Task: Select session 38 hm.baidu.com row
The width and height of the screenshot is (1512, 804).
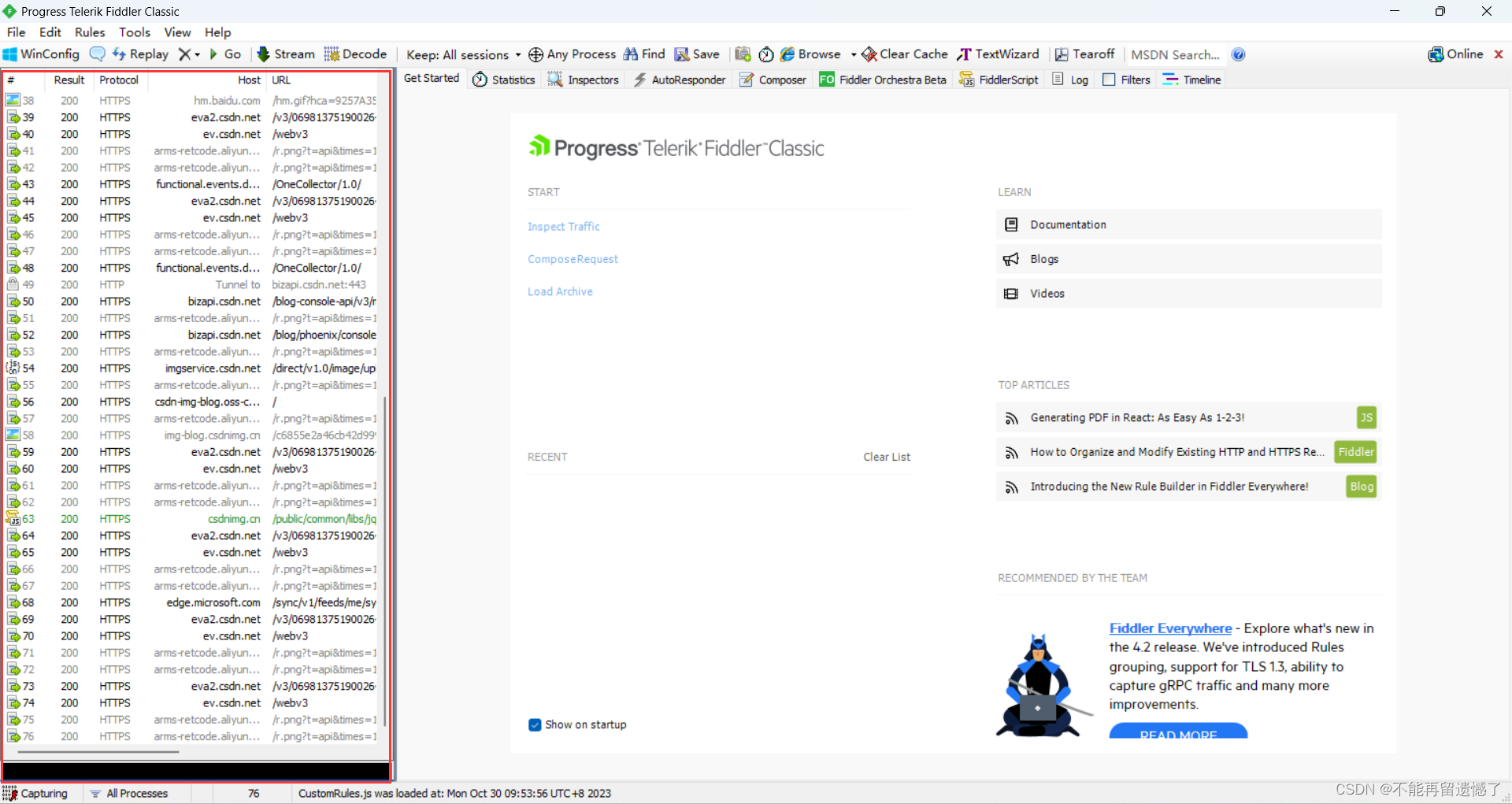Action: (x=191, y=101)
